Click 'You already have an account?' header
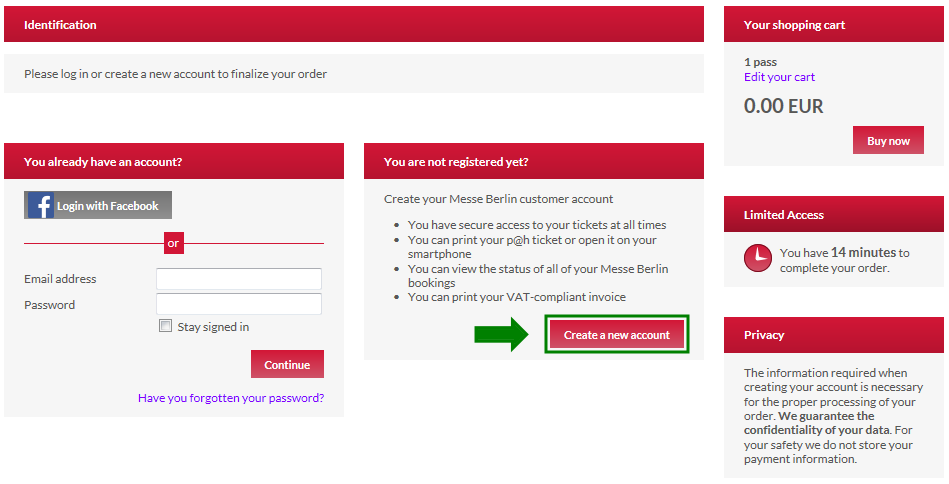The height and width of the screenshot is (484, 949). click(174, 161)
